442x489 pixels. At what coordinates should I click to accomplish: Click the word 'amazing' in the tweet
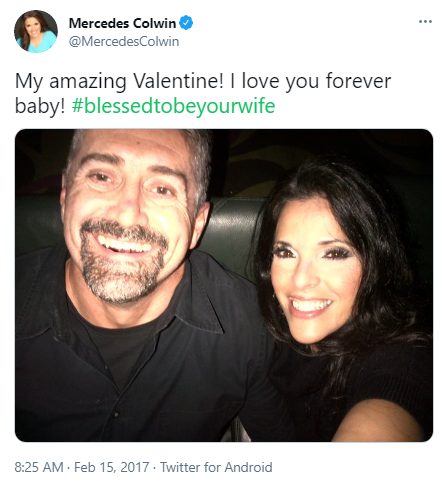(88, 82)
